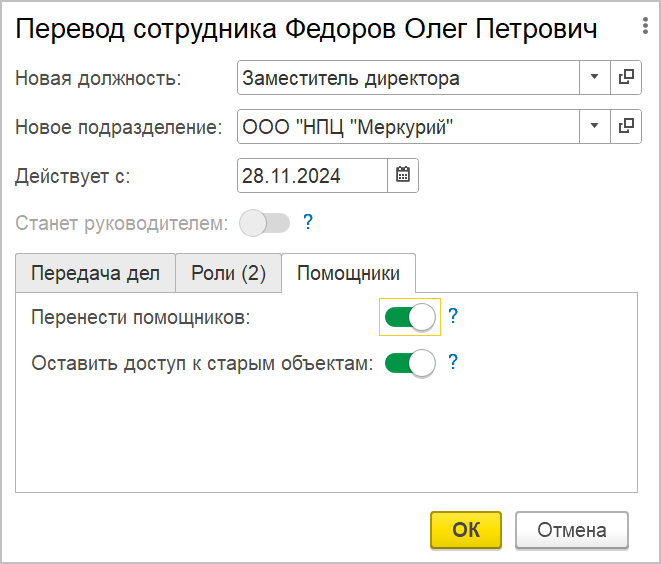Viewport: 661px width, 564px height.
Task: Select the Помощники tab
Action: tap(348, 273)
